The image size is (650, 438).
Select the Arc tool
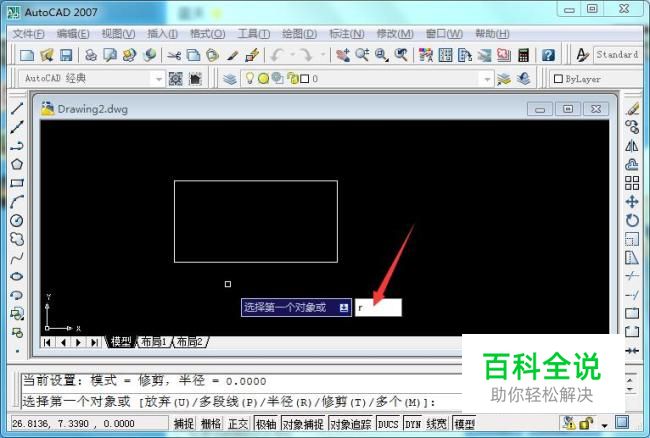pyautogui.click(x=17, y=202)
